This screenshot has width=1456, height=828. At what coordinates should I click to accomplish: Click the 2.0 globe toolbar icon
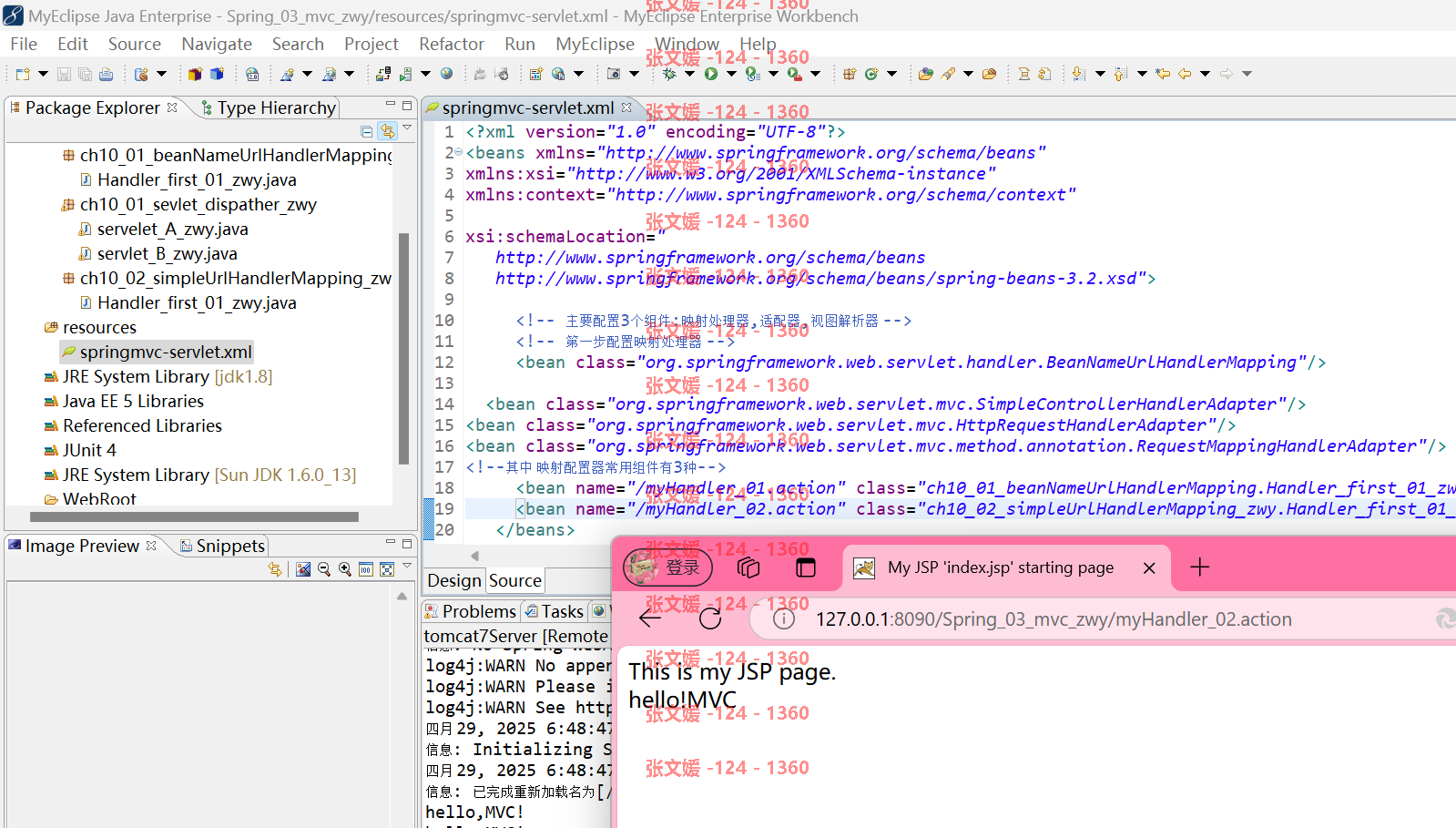point(252,74)
